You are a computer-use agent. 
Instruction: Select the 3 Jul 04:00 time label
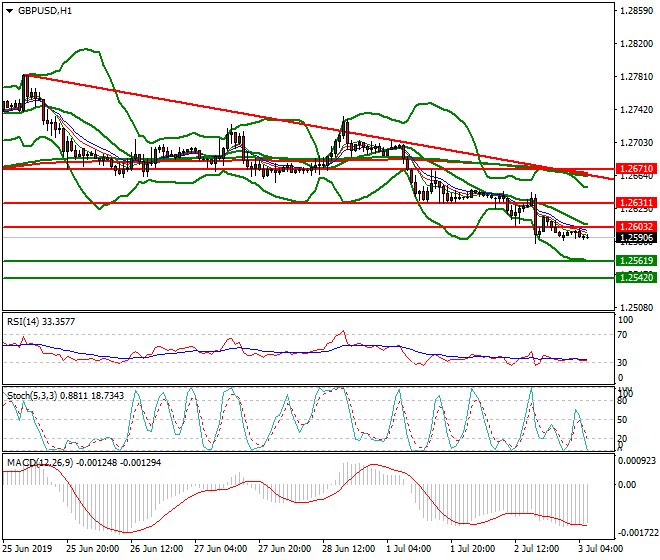(600, 549)
